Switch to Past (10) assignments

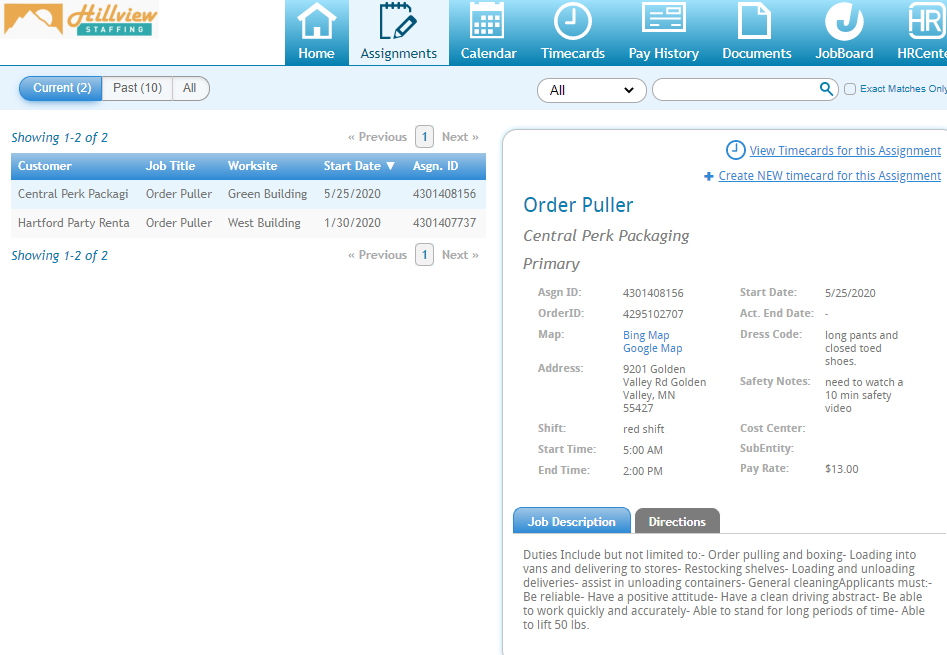click(137, 88)
